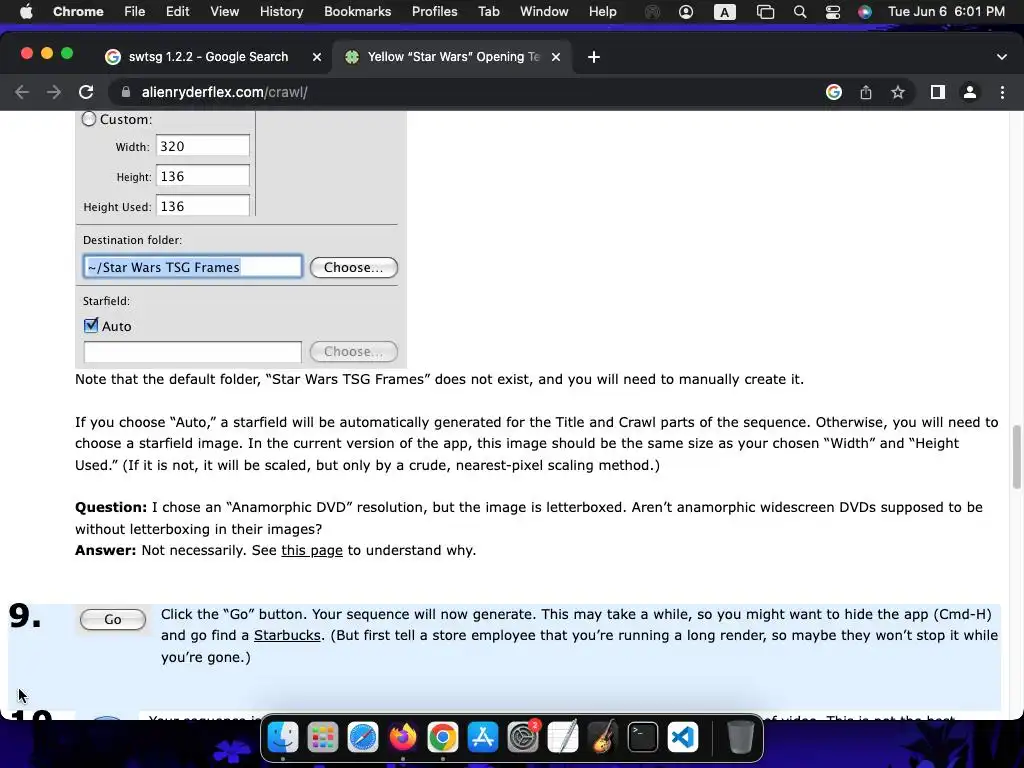1024x768 pixels.
Task: Close the swtsg Google Search tab
Action: (317, 57)
